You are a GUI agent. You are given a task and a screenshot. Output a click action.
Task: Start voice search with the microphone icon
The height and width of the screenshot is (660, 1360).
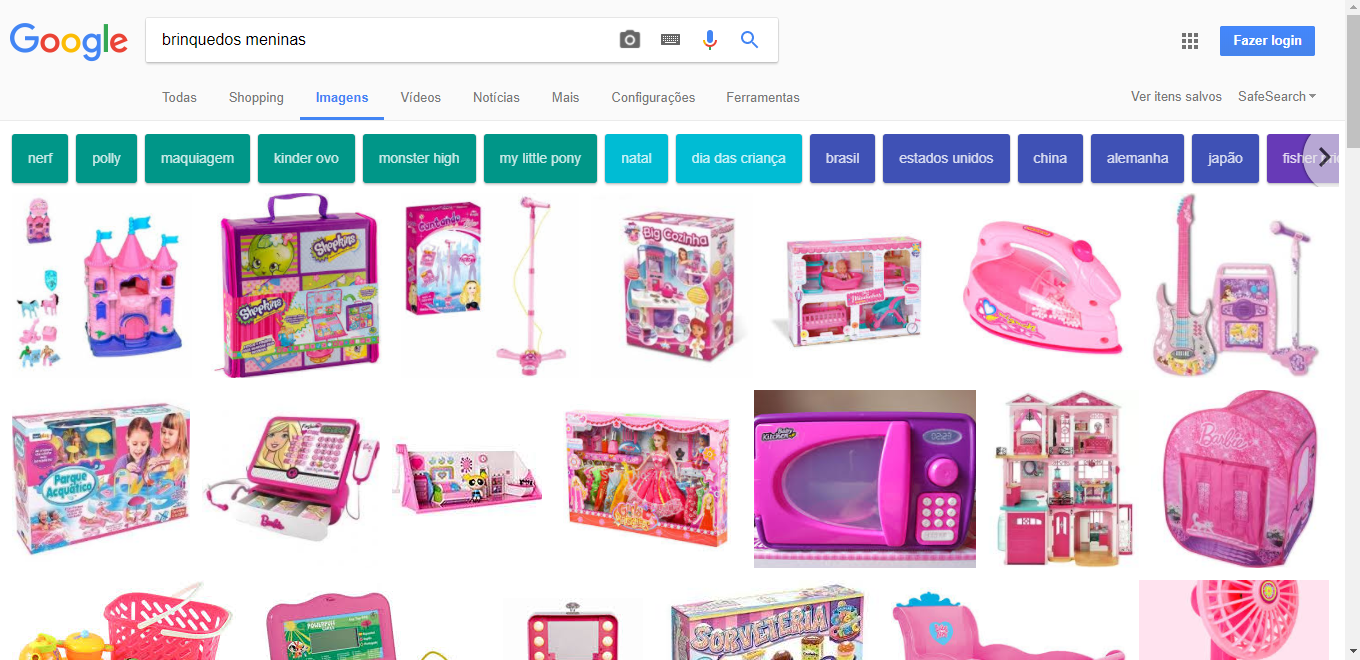click(x=710, y=40)
